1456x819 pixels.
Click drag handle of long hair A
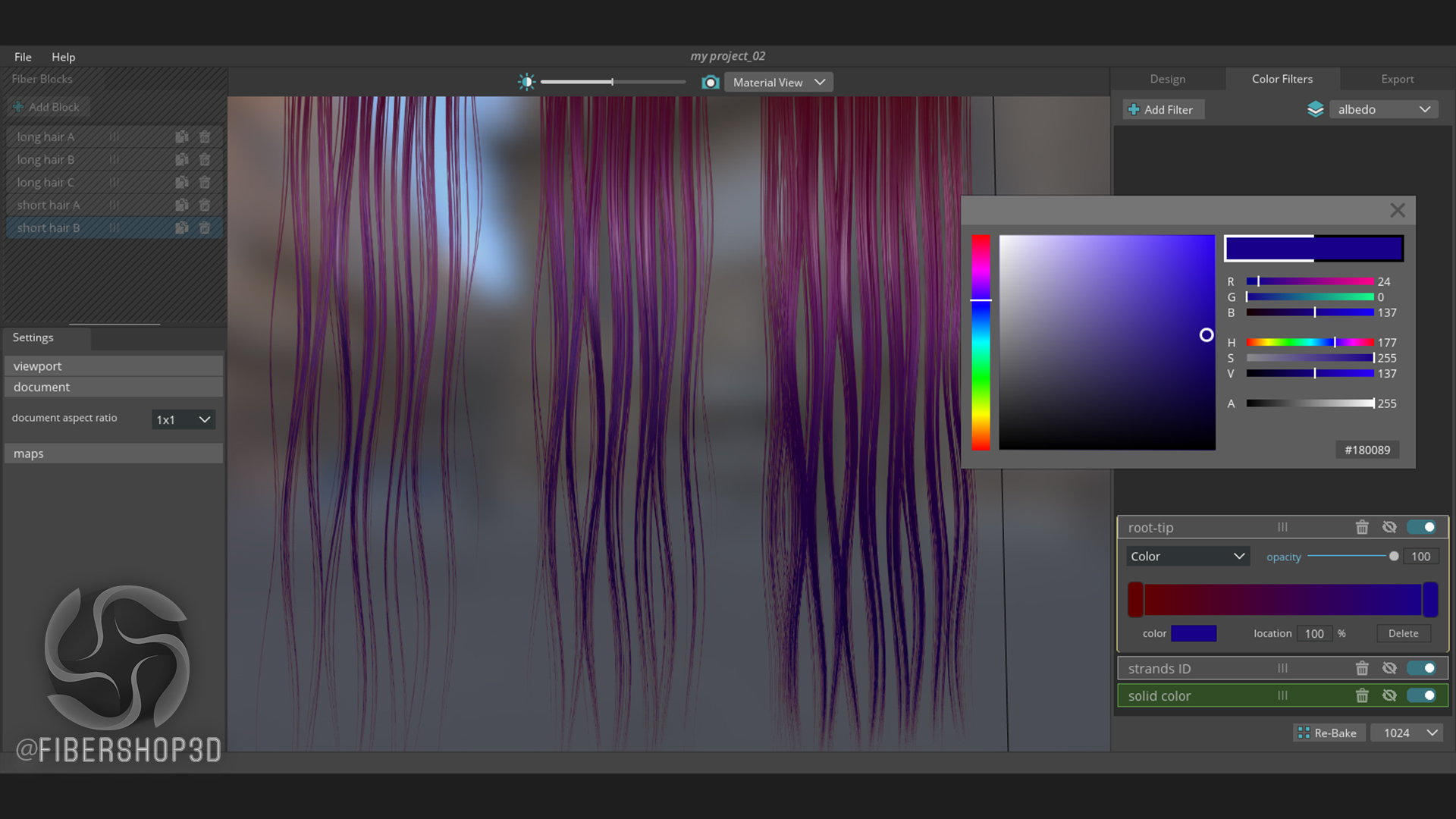[114, 137]
